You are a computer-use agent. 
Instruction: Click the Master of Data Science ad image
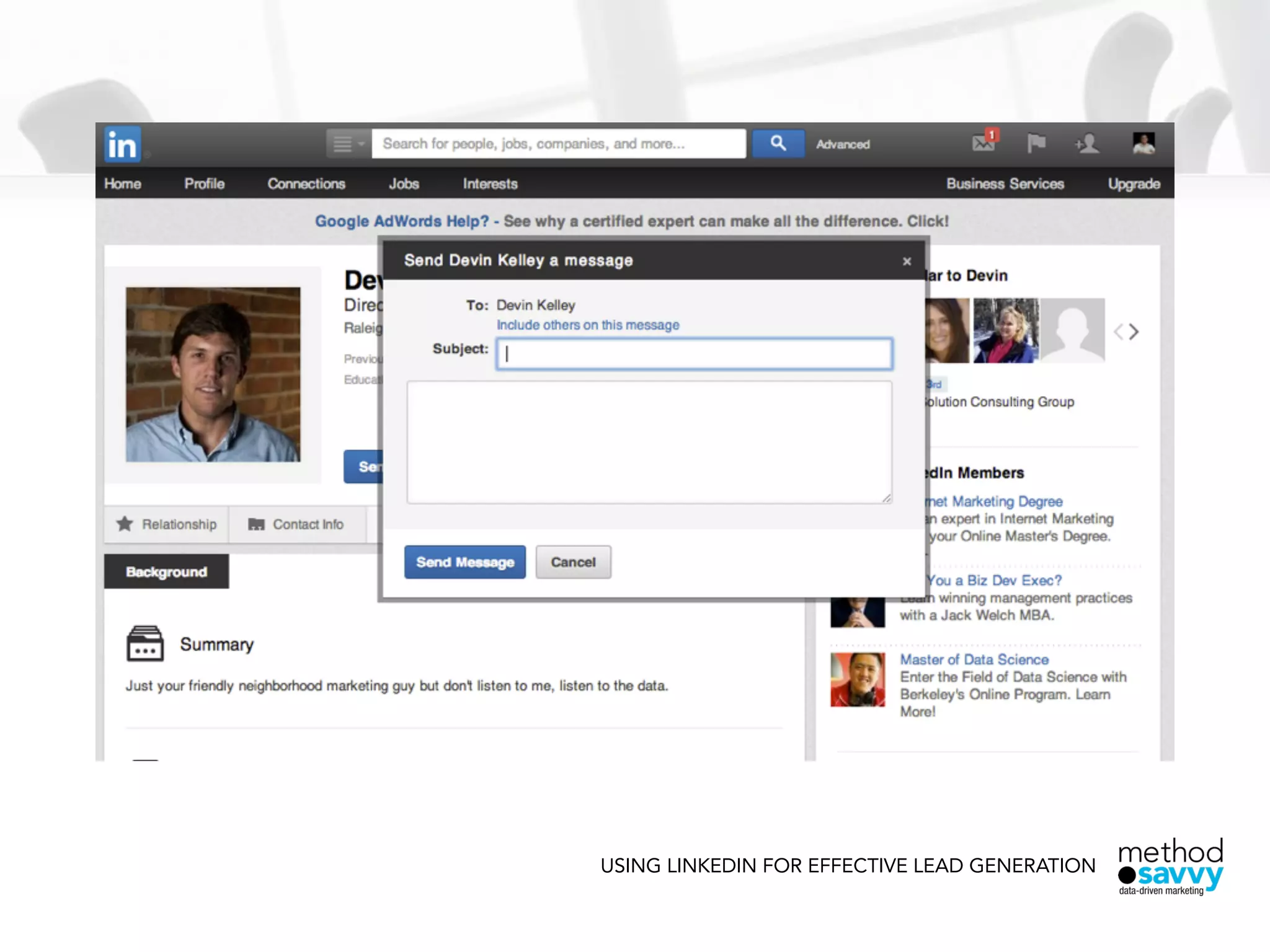tap(858, 680)
